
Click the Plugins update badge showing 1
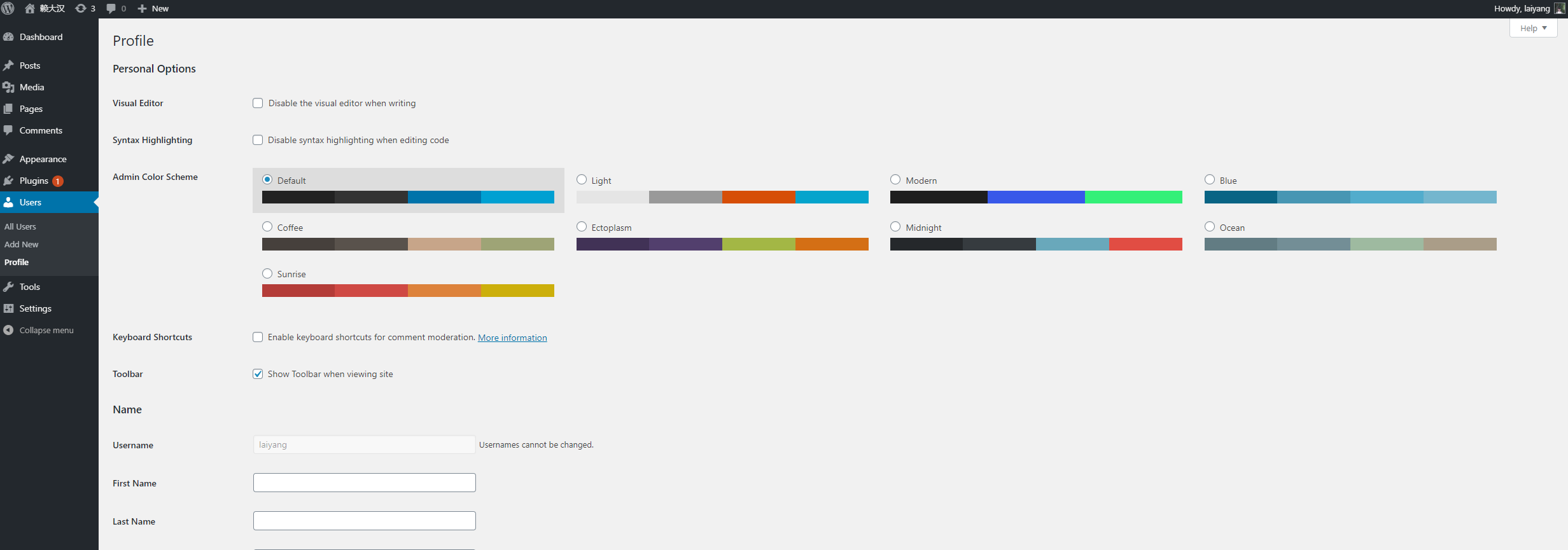[57, 181]
